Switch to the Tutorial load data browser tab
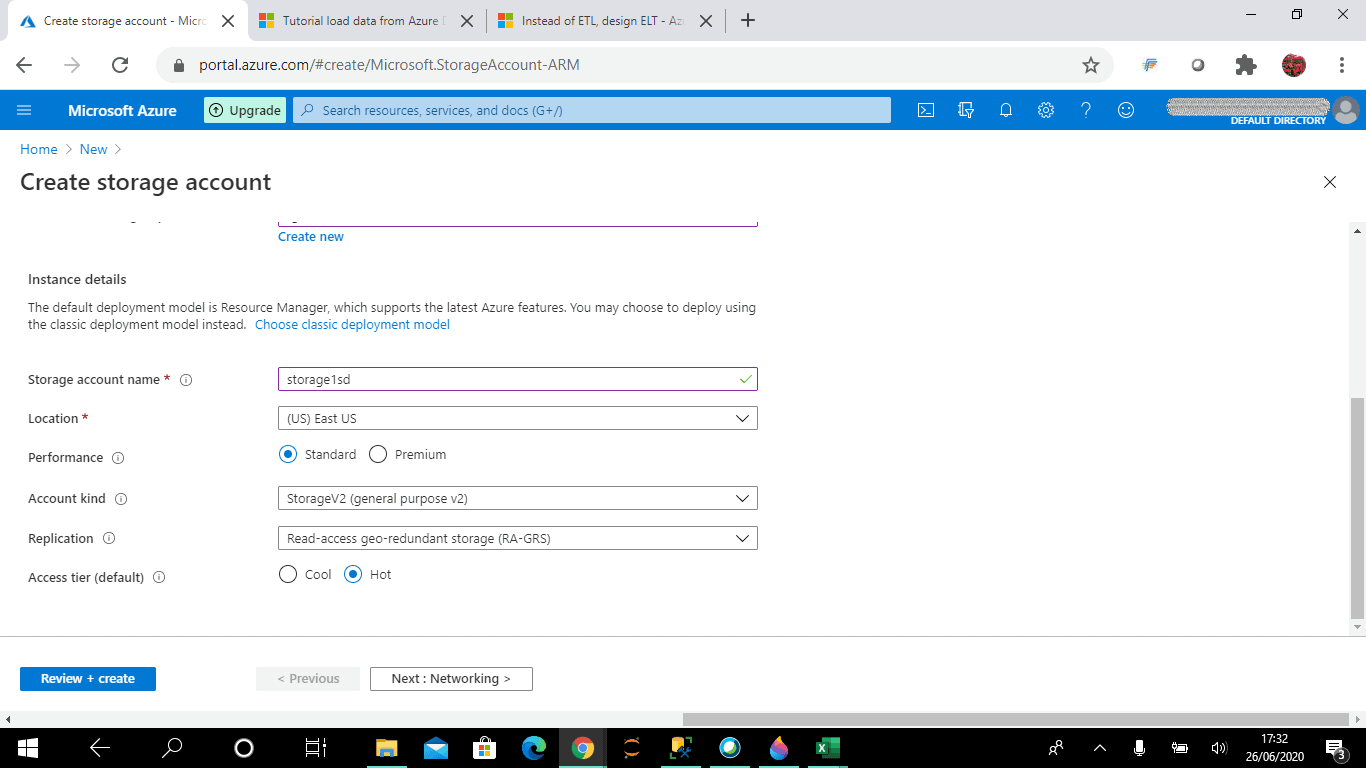Viewport: 1366px width, 768px height. [x=365, y=21]
